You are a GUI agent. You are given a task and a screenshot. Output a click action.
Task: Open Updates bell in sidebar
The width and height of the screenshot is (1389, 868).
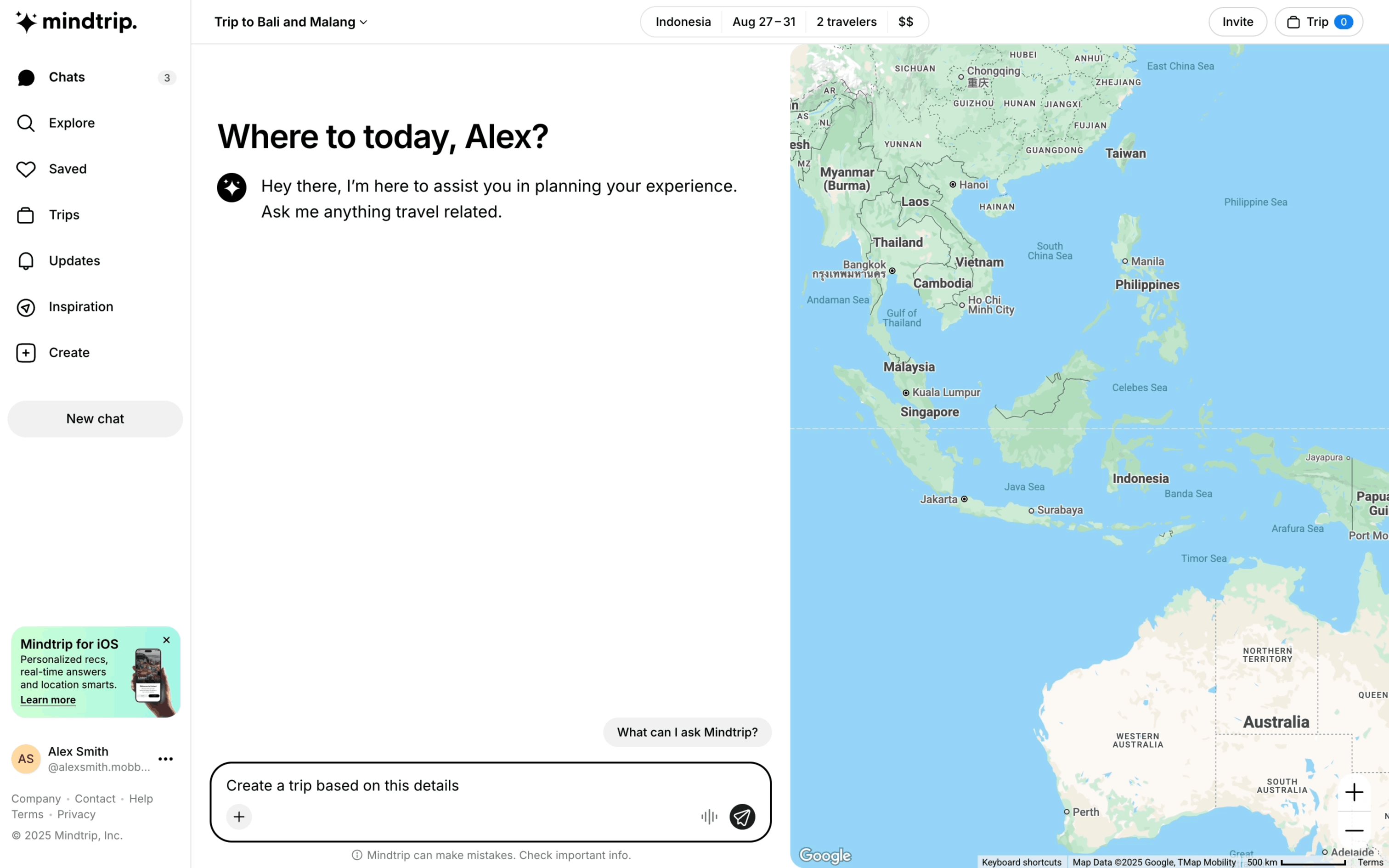[x=74, y=261]
